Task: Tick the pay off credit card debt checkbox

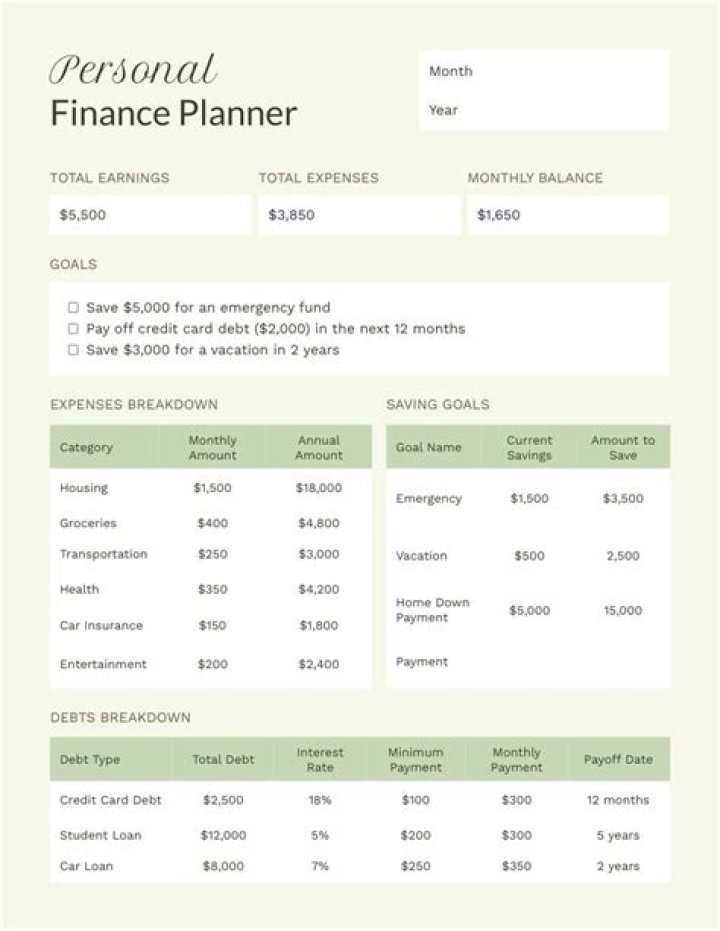Action: tap(73, 329)
